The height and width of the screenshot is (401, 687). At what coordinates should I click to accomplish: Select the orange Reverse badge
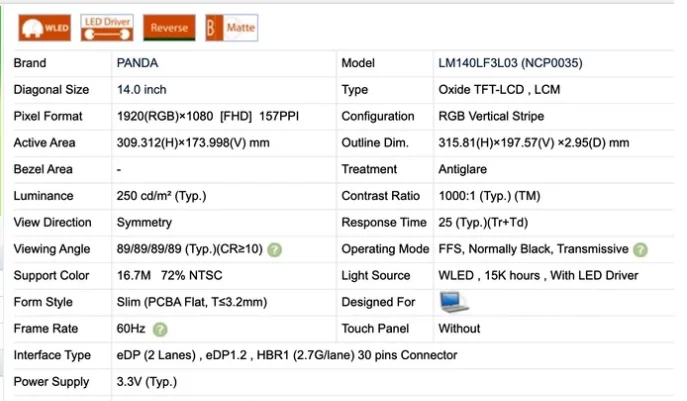click(169, 27)
